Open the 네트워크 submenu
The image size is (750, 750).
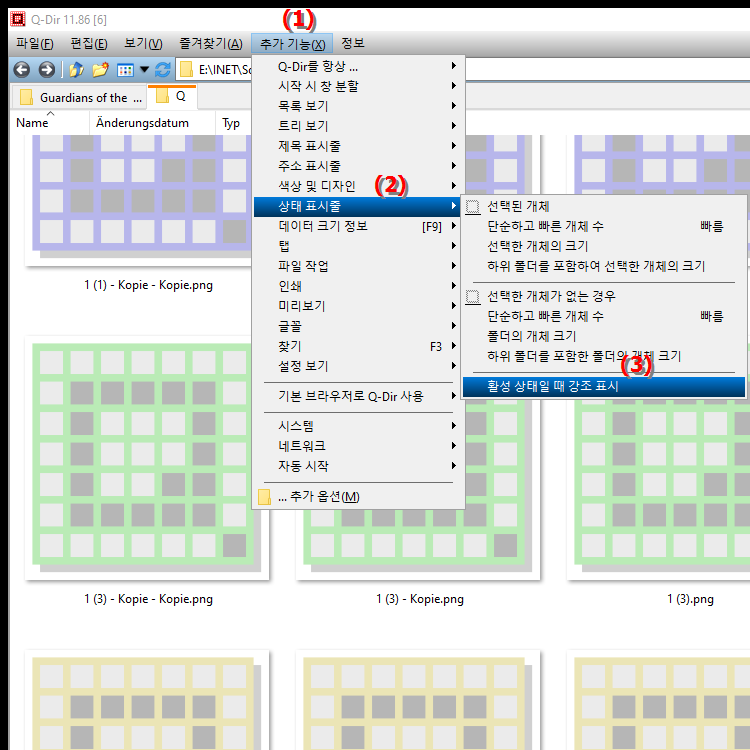pos(358,446)
